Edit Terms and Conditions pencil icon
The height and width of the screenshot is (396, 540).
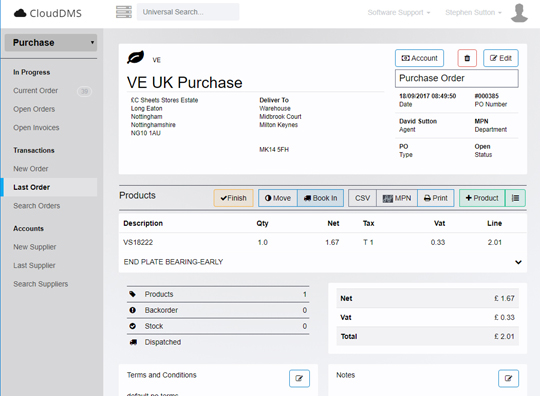point(299,378)
